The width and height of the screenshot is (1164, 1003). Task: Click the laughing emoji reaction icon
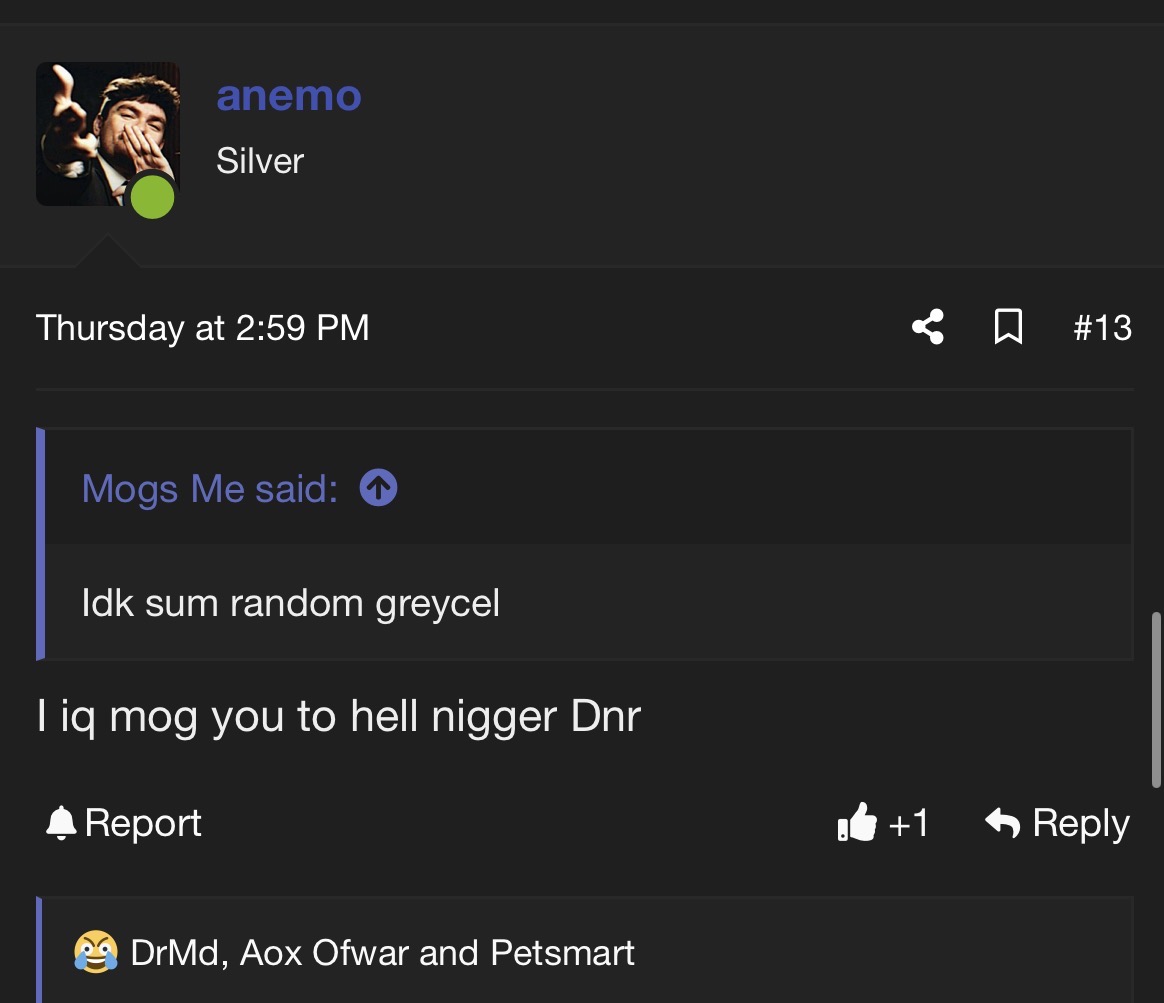tap(95, 952)
